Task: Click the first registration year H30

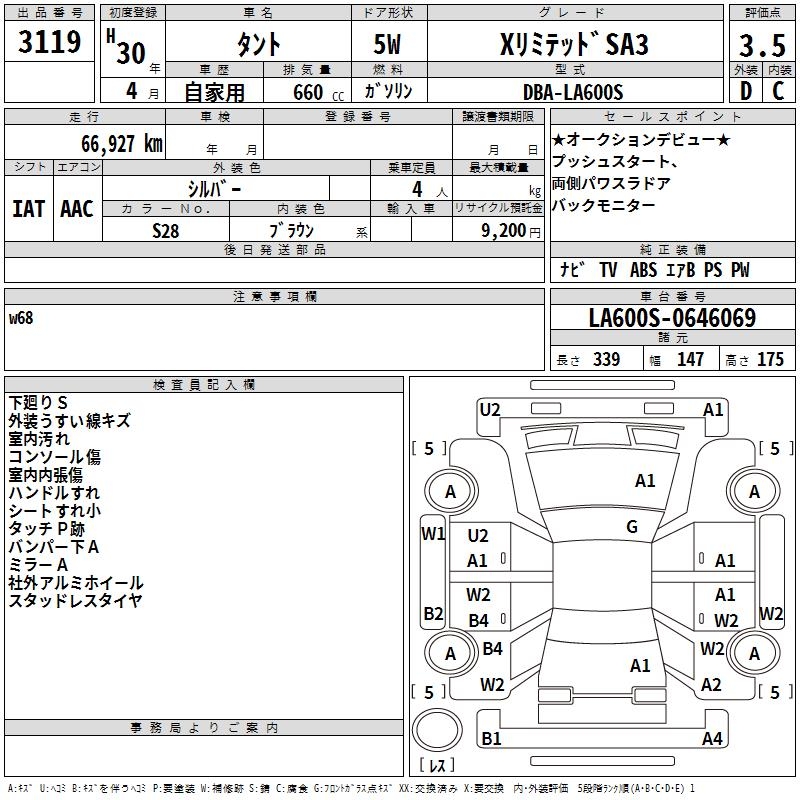Action: pyautogui.click(x=126, y=47)
